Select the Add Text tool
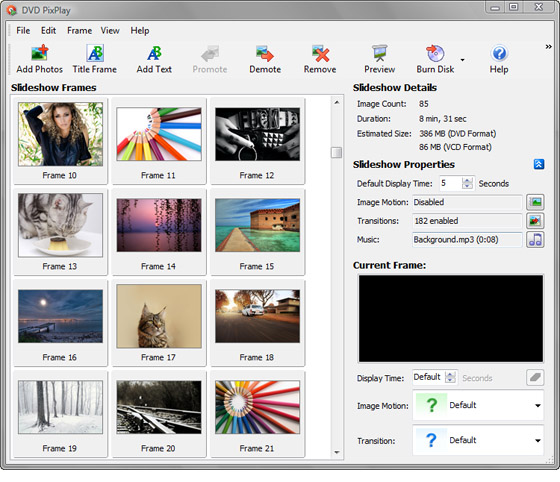Screen dimensions: 560x482 (154, 59)
